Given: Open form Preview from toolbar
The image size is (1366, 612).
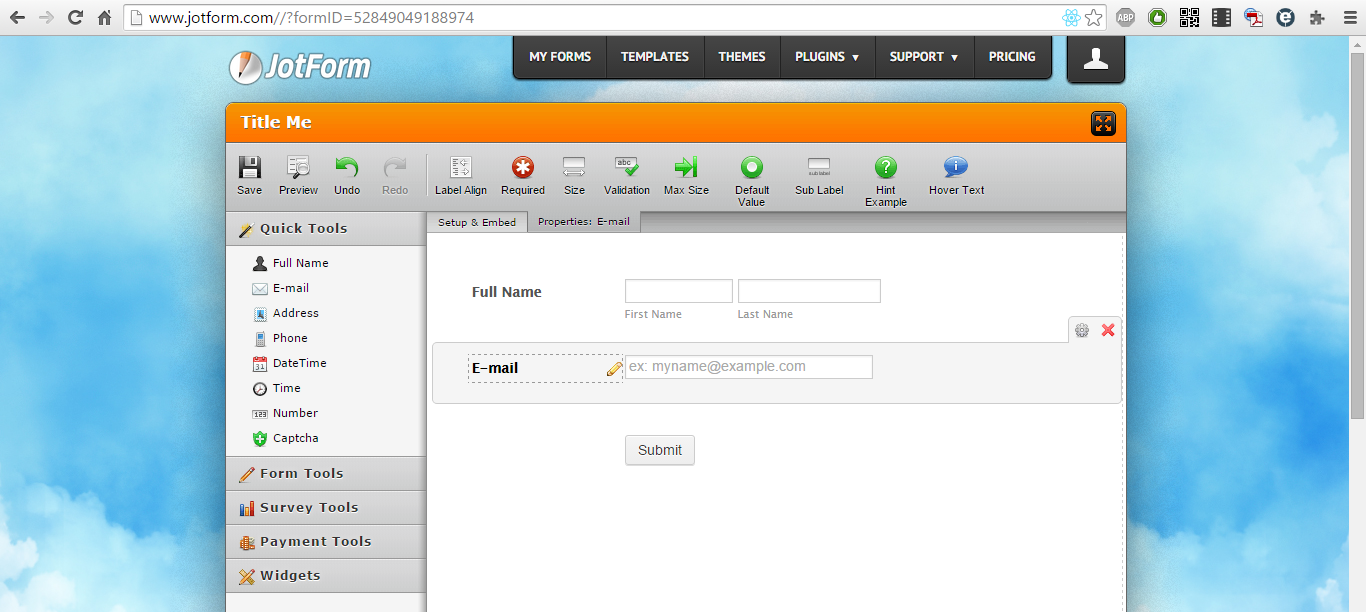Looking at the screenshot, I should 298,168.
